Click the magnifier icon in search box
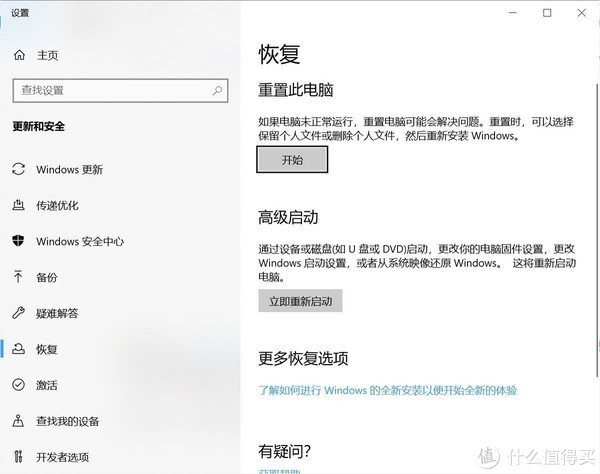This screenshot has height=474, width=600. coord(217,91)
